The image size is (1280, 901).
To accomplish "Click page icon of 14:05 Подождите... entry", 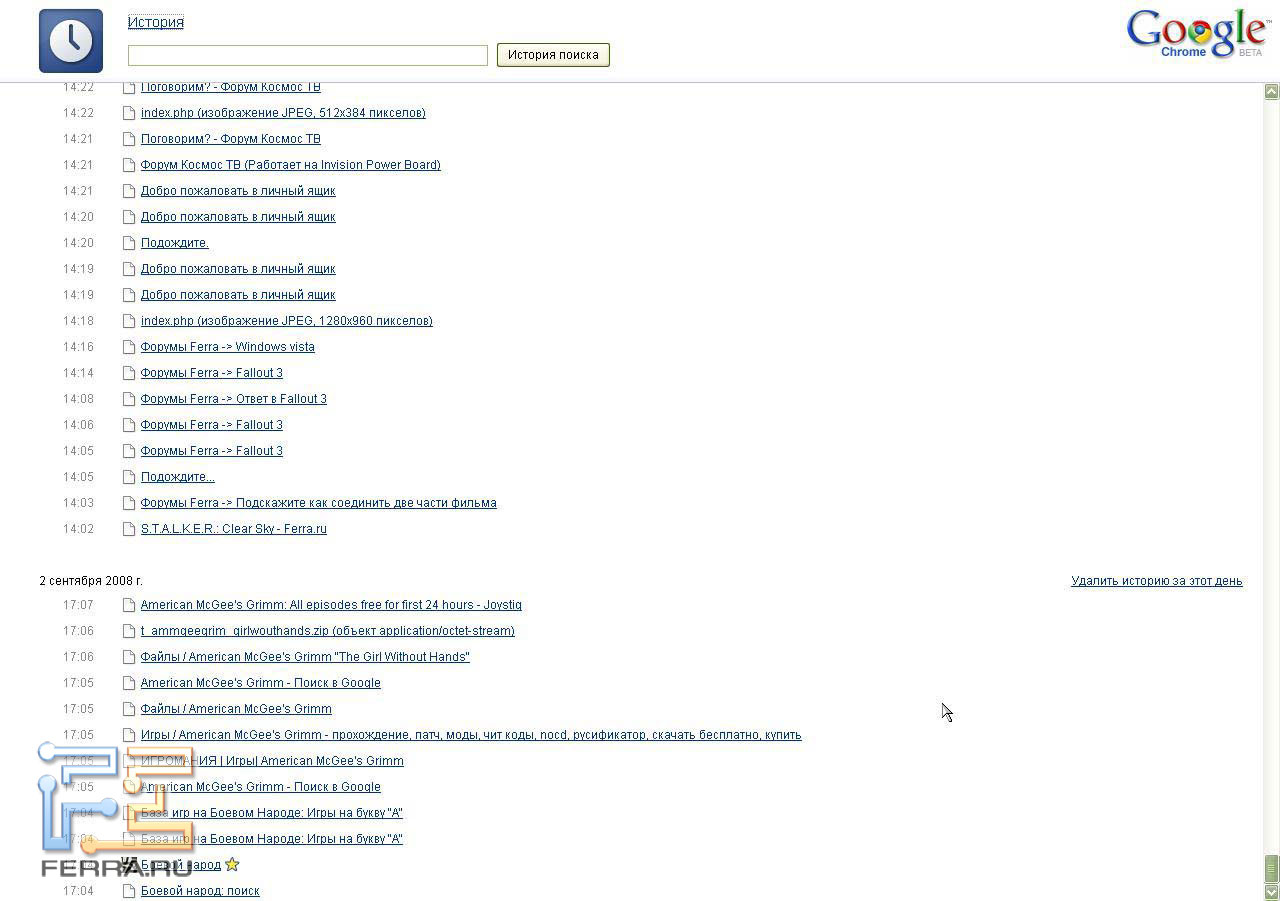I will pyautogui.click(x=129, y=477).
